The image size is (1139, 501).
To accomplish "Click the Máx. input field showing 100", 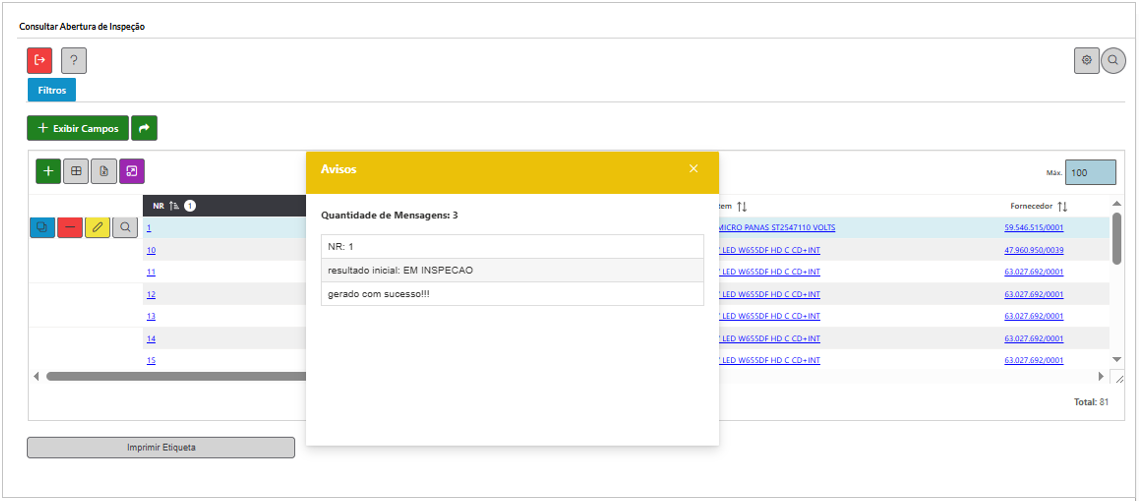I will pos(1089,173).
